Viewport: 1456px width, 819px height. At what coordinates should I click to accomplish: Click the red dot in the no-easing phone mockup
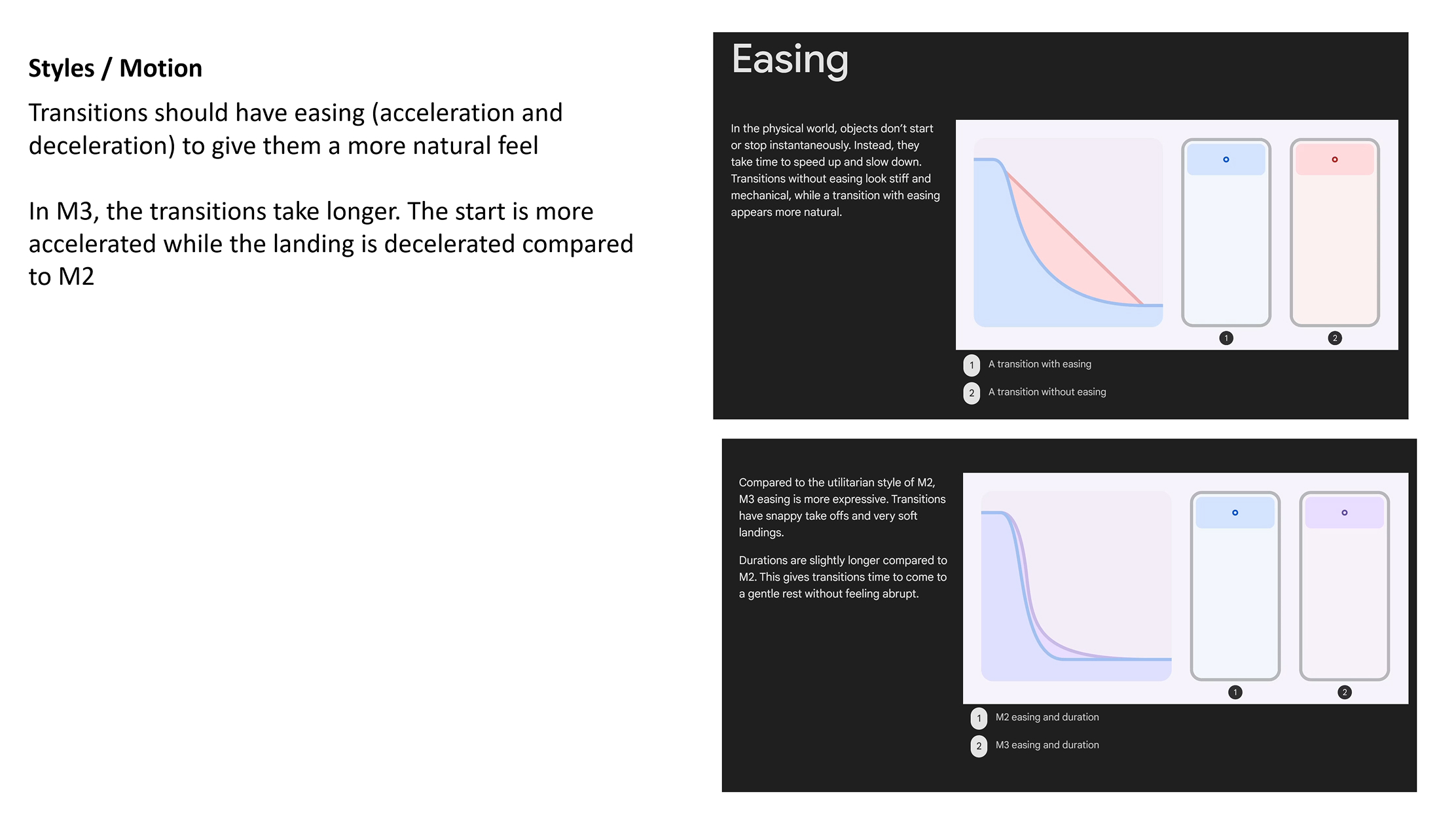(1334, 160)
